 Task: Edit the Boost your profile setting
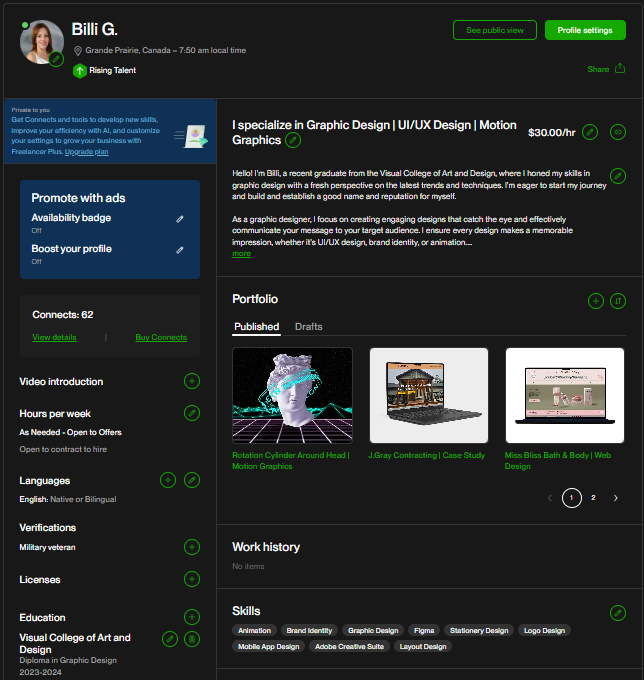click(x=180, y=250)
